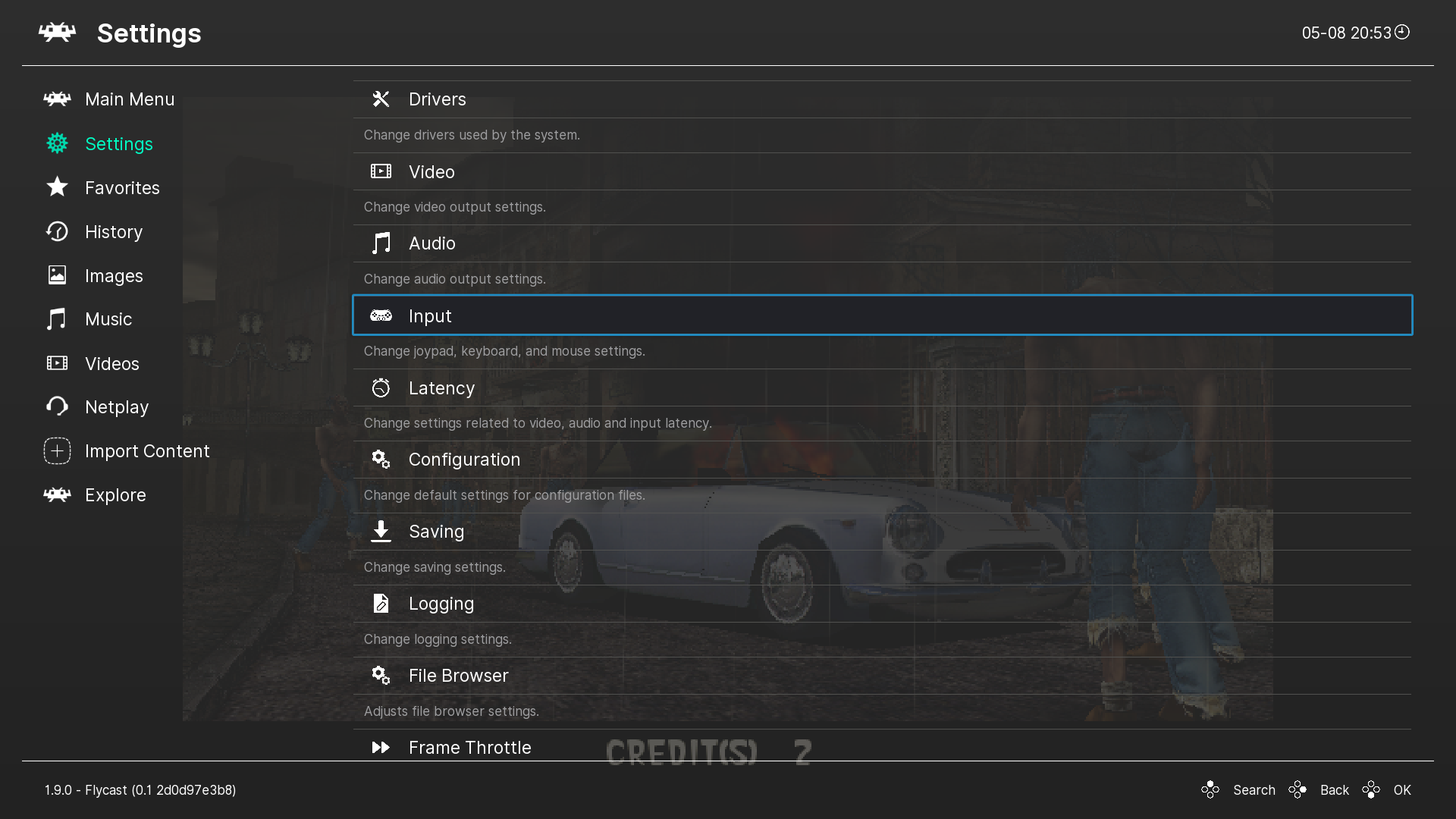Image resolution: width=1456 pixels, height=819 pixels.
Task: Click the gamepad icon beside Back
Action: tap(1298, 790)
